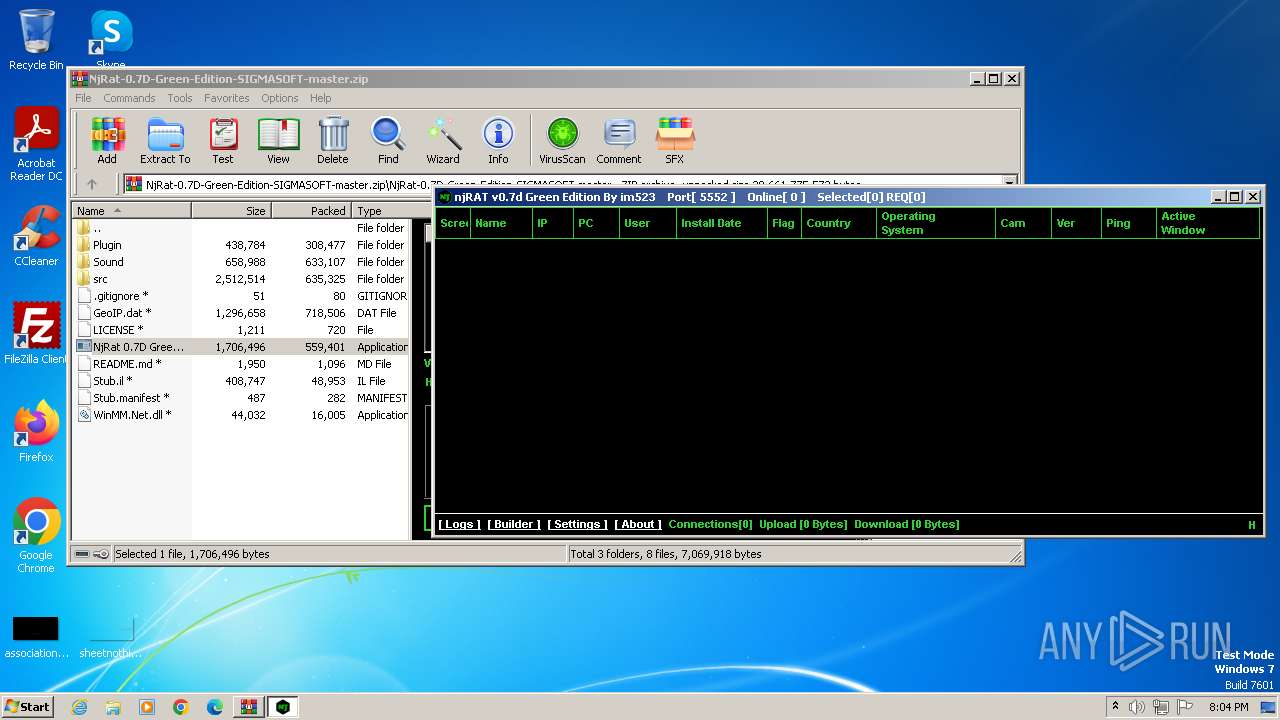Open FileZilla Client desktop icon

click(x=36, y=334)
